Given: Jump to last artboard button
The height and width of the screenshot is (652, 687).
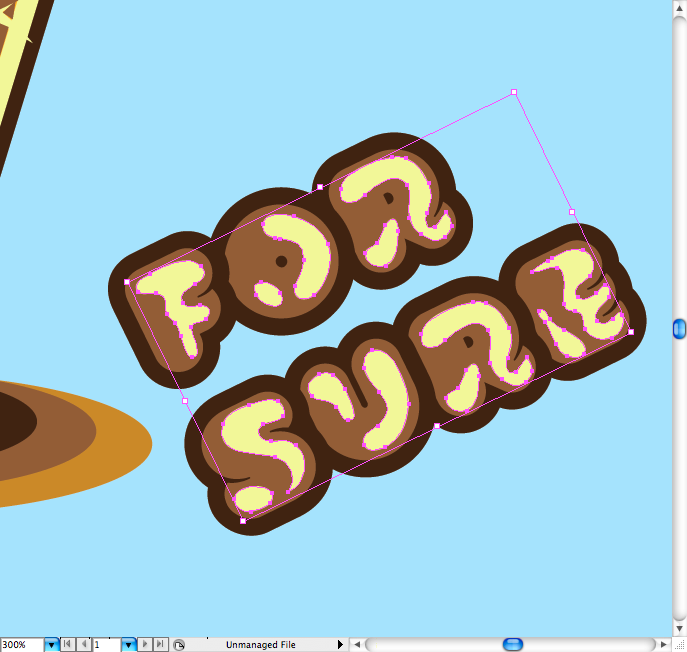Looking at the screenshot, I should [x=160, y=645].
